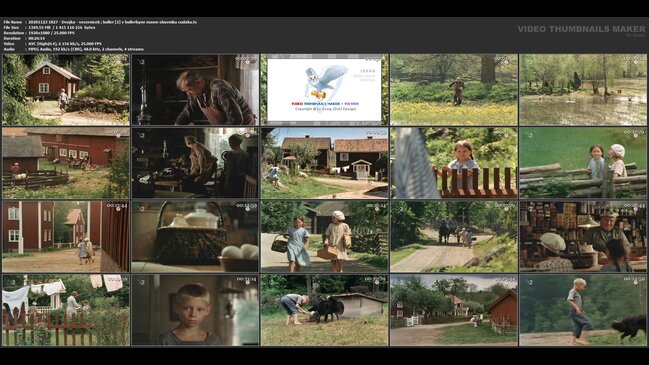The width and height of the screenshot is (649, 365).
Task: Open close-up of blond boy thumbnail
Action: pos(195,310)
